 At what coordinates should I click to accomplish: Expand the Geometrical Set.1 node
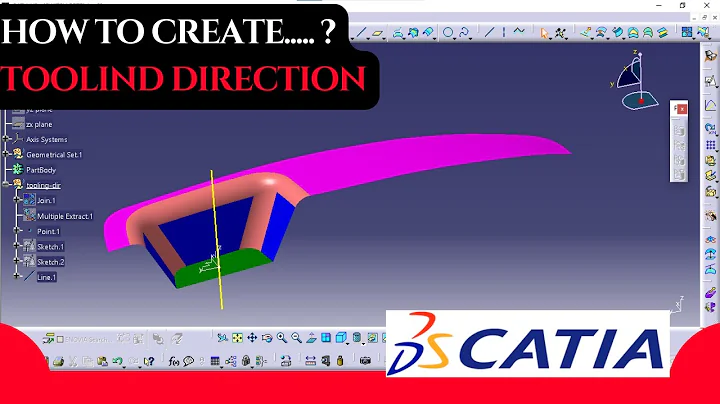coord(6,154)
